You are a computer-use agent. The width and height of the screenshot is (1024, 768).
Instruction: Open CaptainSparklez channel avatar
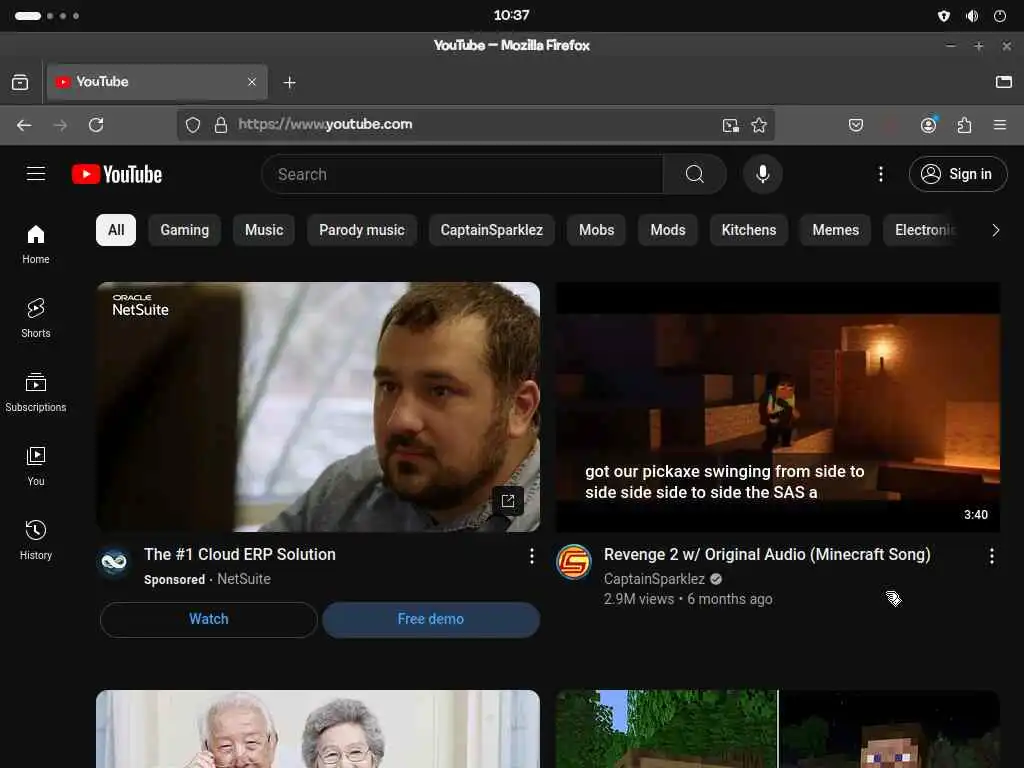574,562
